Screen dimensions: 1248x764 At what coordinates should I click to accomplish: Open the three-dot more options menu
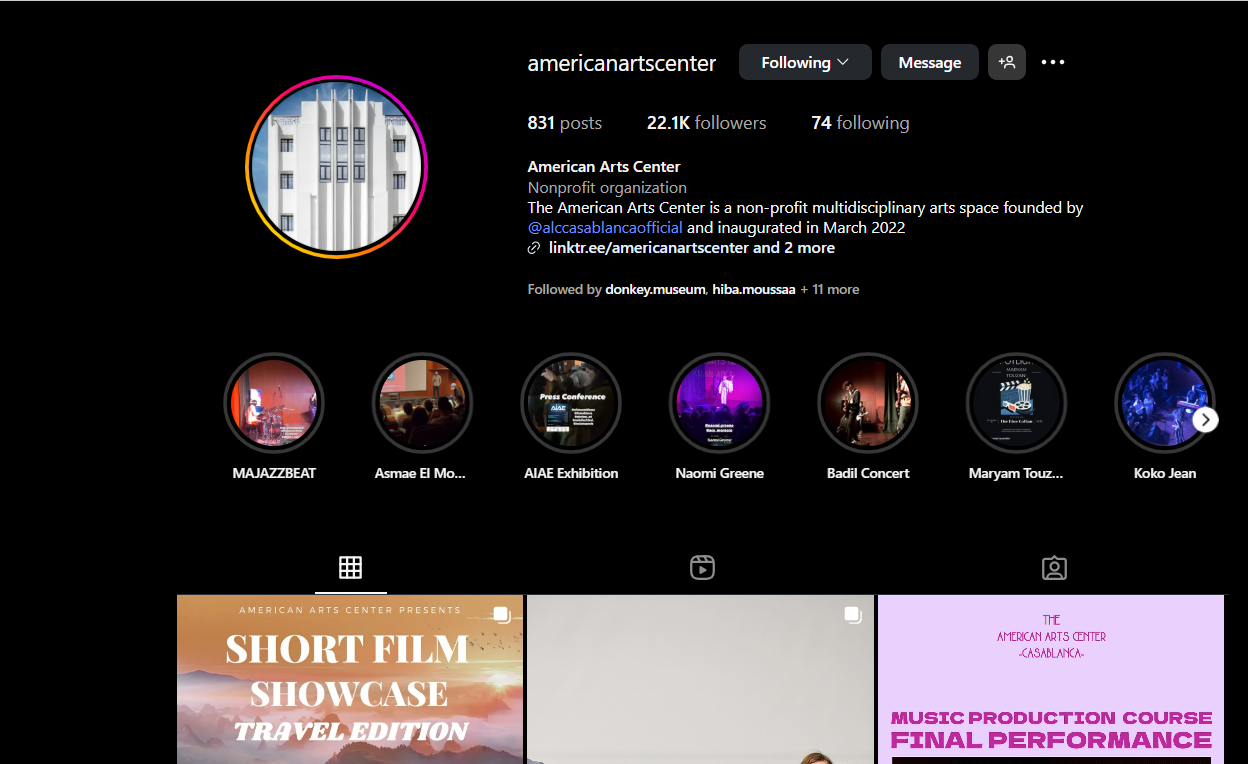pos(1053,62)
